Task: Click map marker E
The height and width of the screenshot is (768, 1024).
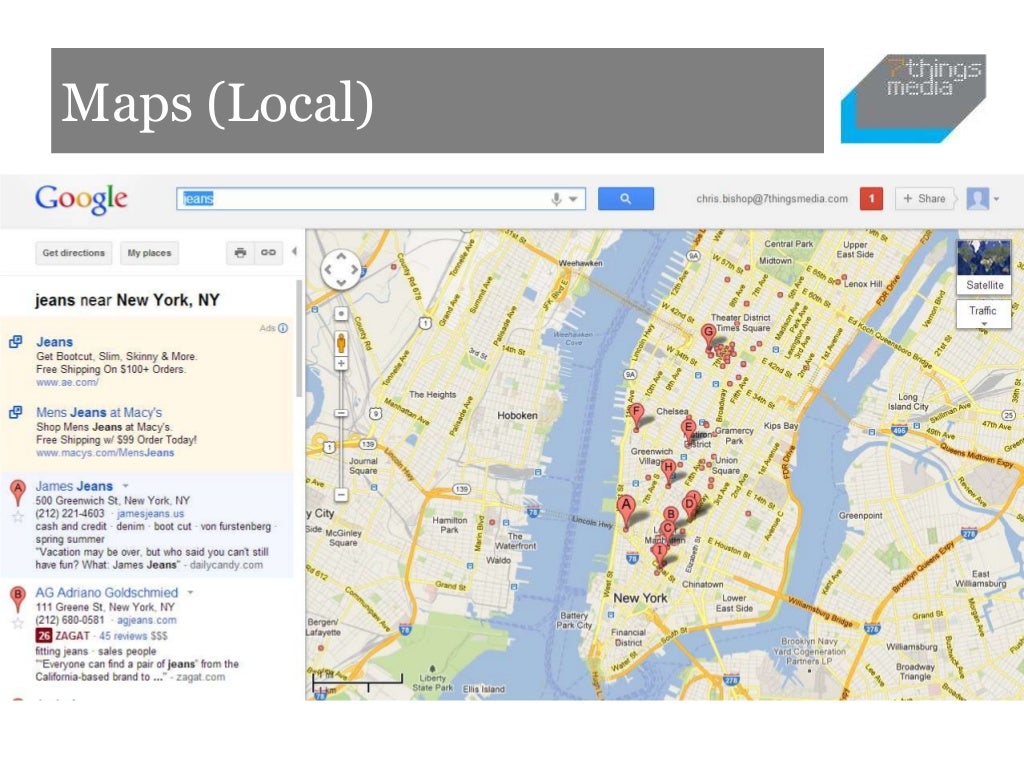Action: coord(688,429)
